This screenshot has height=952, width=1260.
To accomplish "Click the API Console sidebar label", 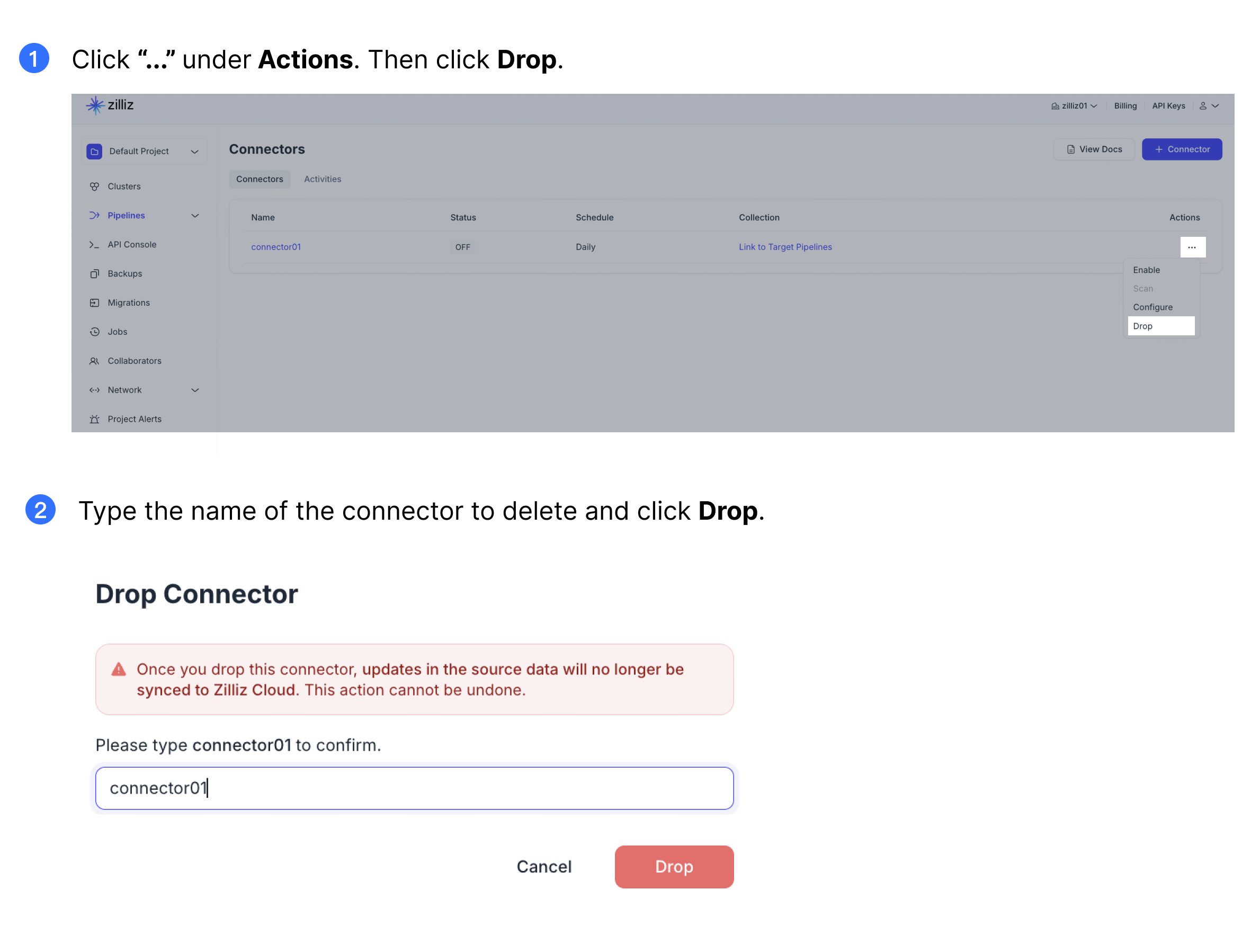I will [x=131, y=245].
